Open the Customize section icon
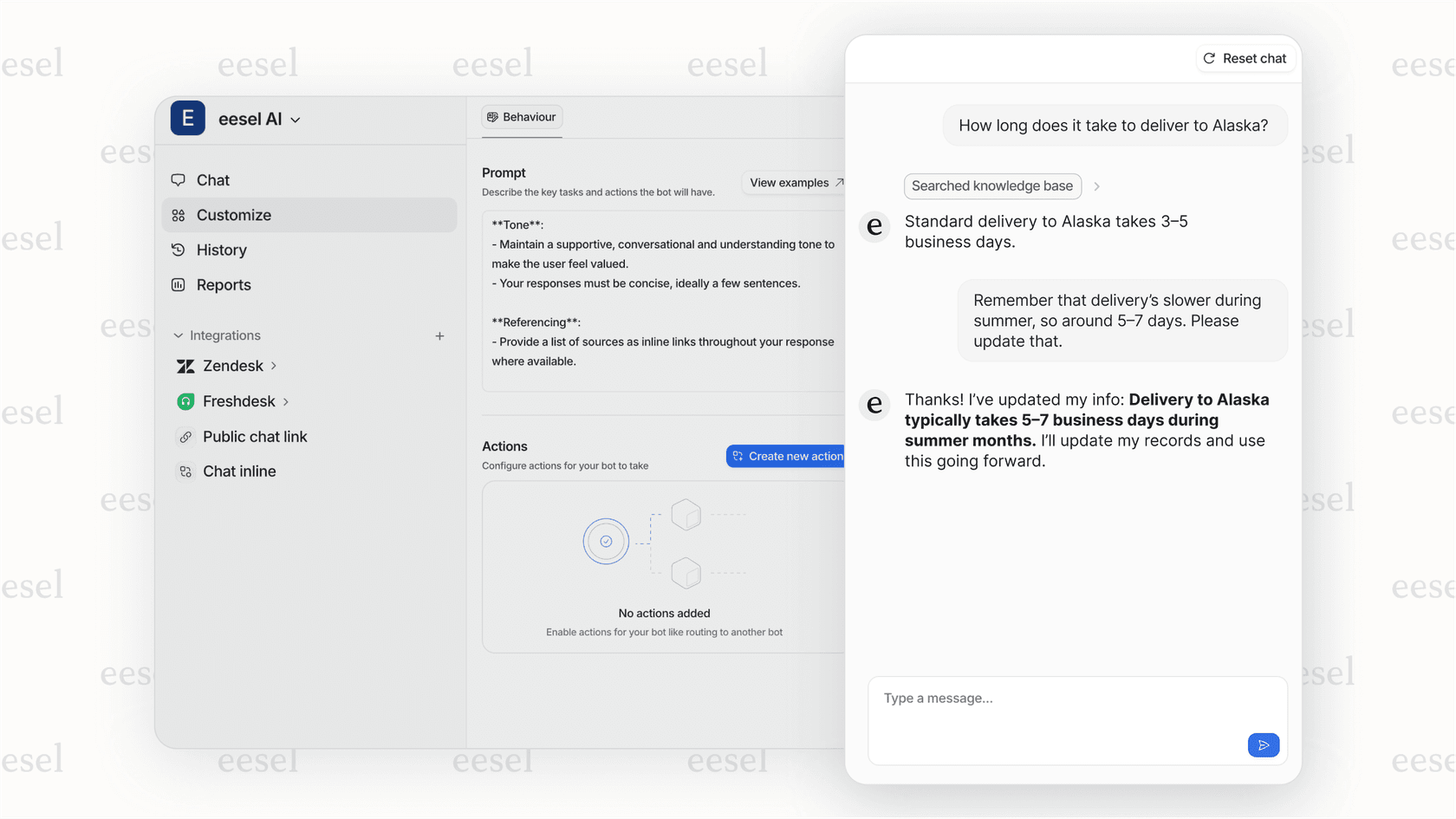This screenshot has width=1456, height=819. click(x=178, y=215)
